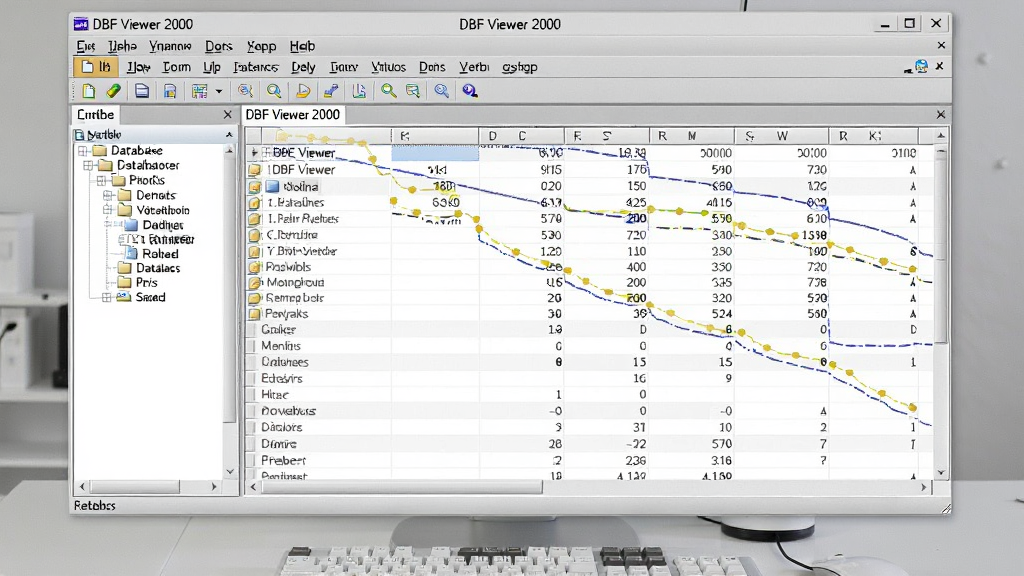Viewport: 1024px width, 576px height.
Task: Click the tree panel vertical scrollbar down arrow
Action: (230, 471)
